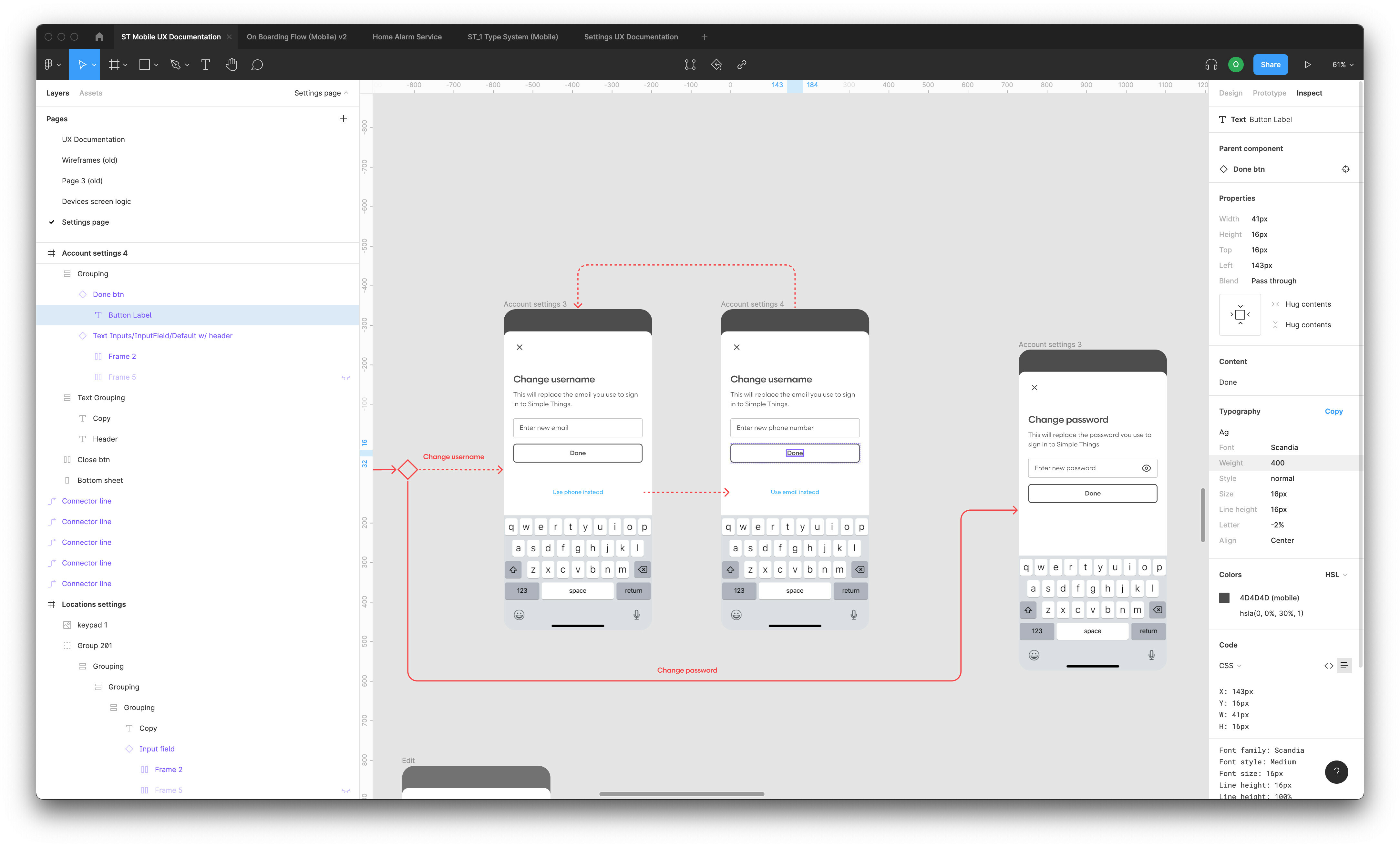The height and width of the screenshot is (847, 1400).
Task: Click Done in the Change password screen
Action: (1093, 493)
